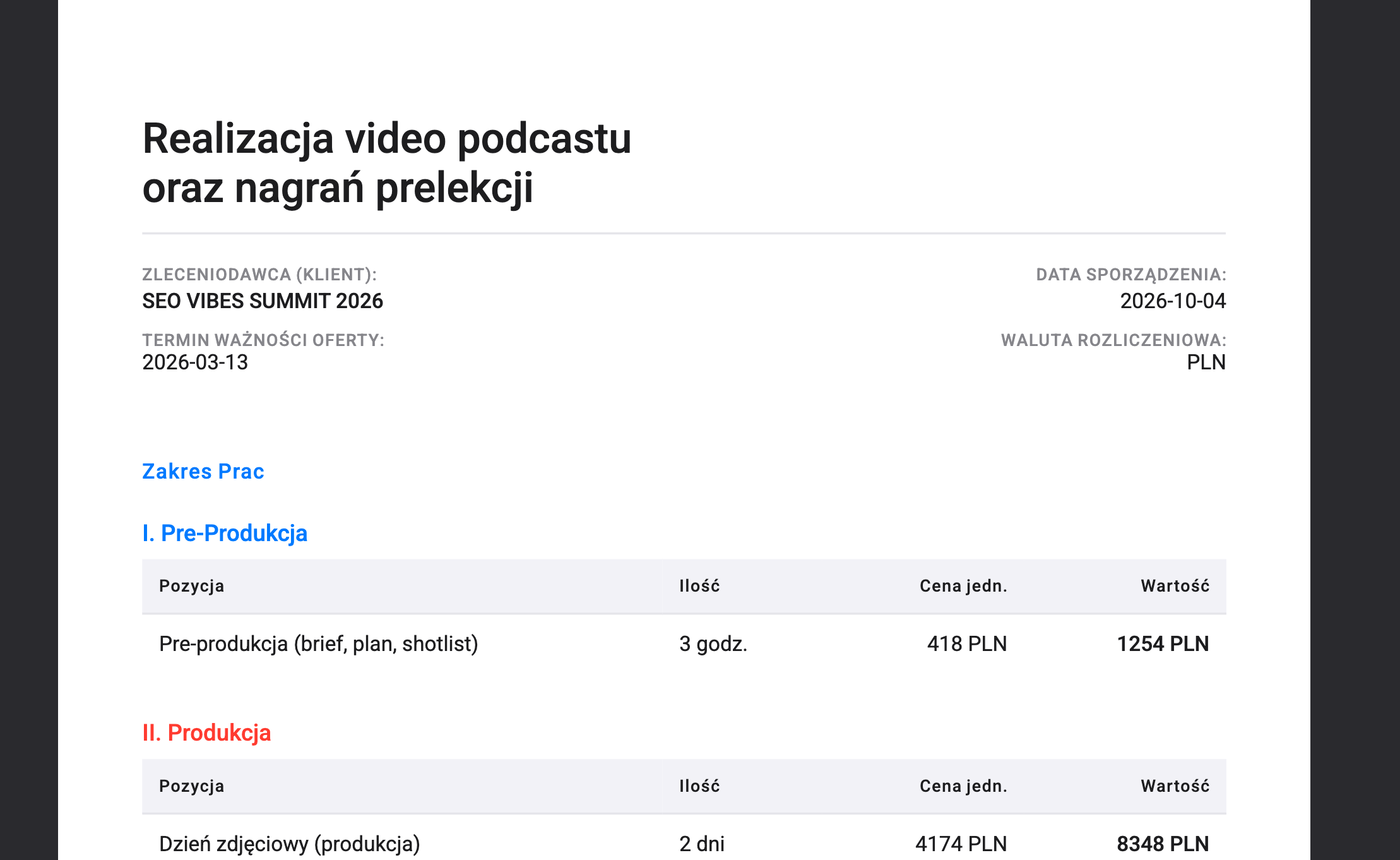Click the quantity '3 godz.'
This screenshot has height=860, width=1400.
[x=713, y=643]
